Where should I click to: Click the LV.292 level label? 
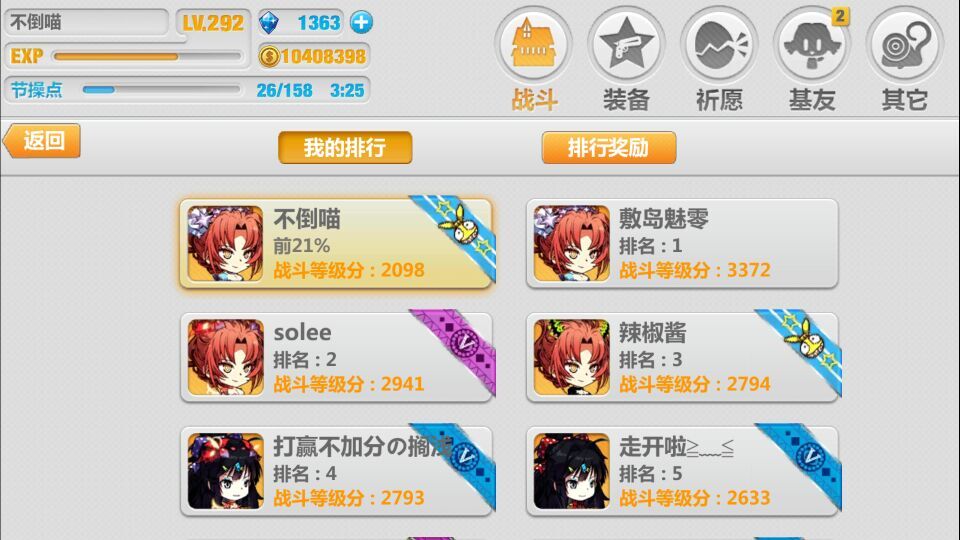213,23
